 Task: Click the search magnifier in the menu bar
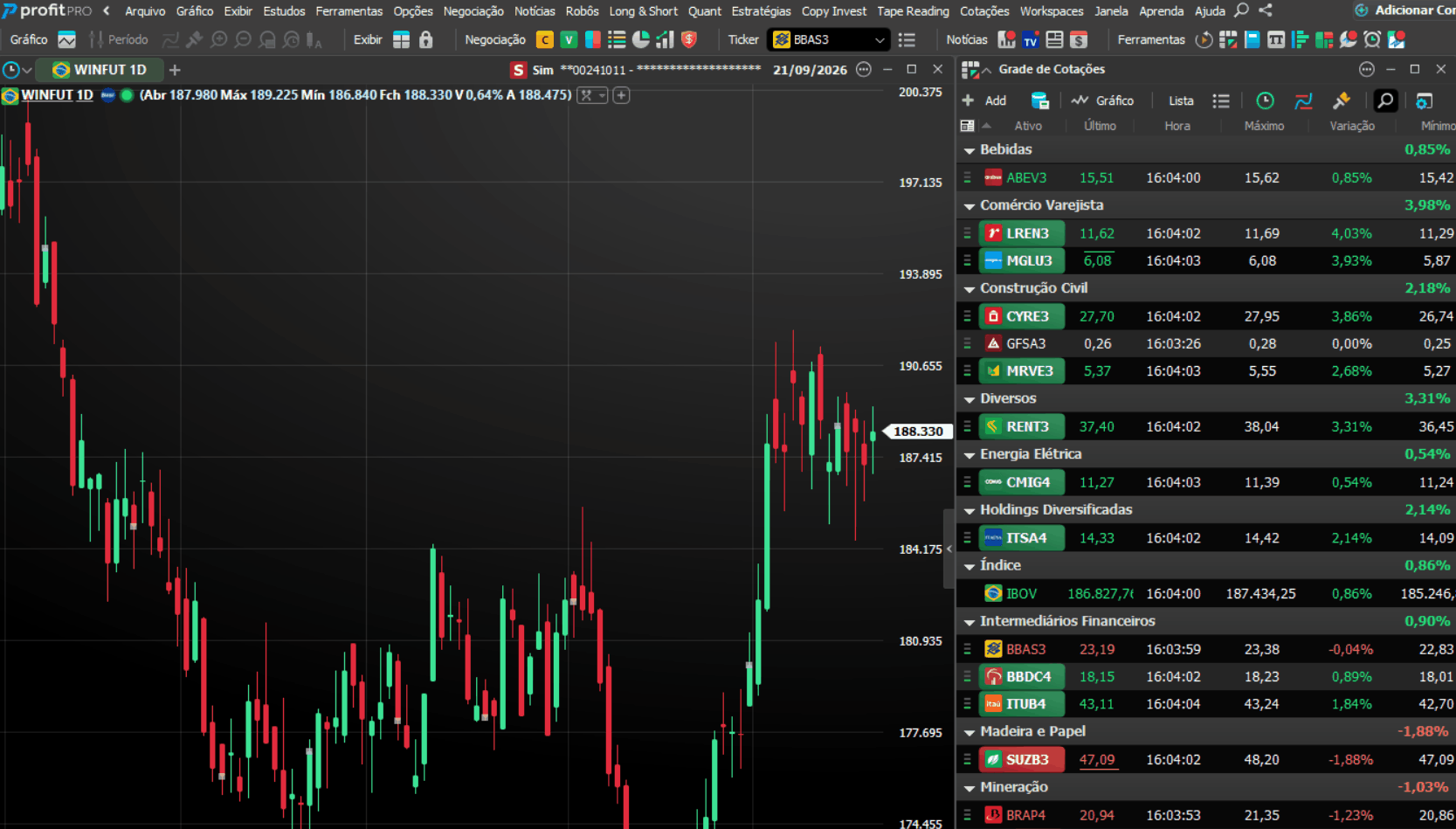tap(1241, 10)
